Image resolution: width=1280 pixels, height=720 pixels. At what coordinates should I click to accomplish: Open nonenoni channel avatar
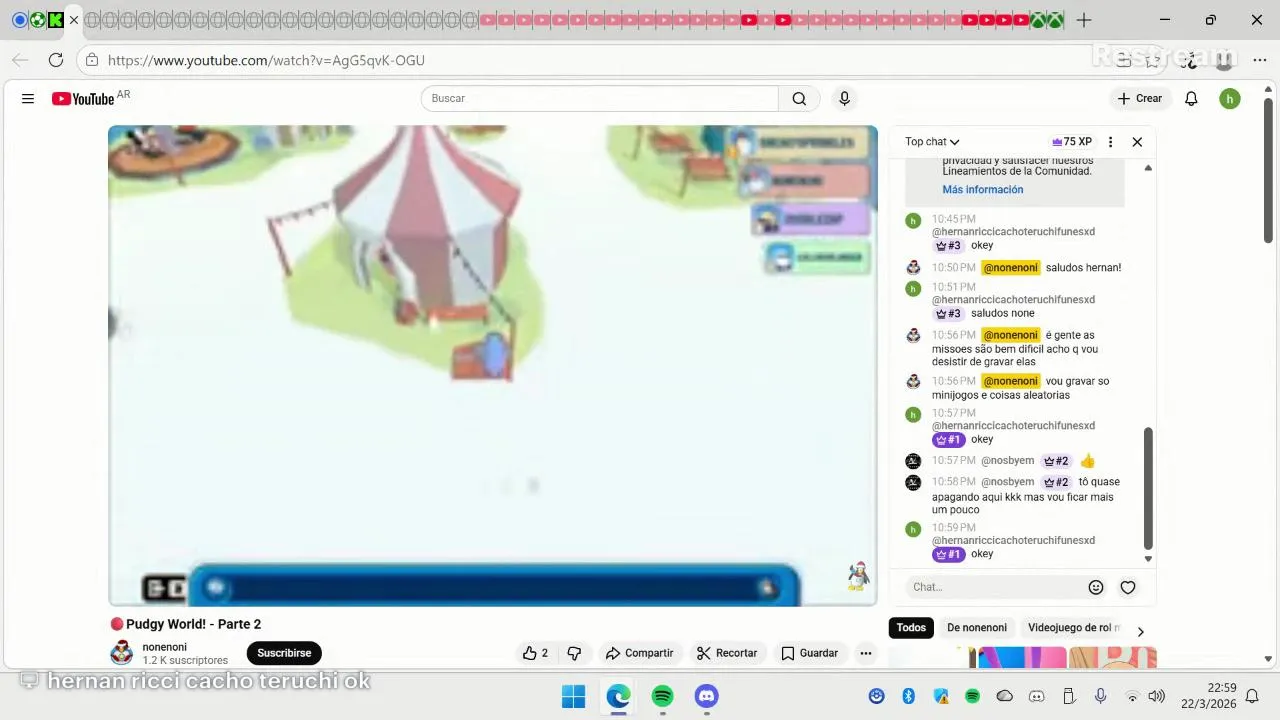pos(121,653)
